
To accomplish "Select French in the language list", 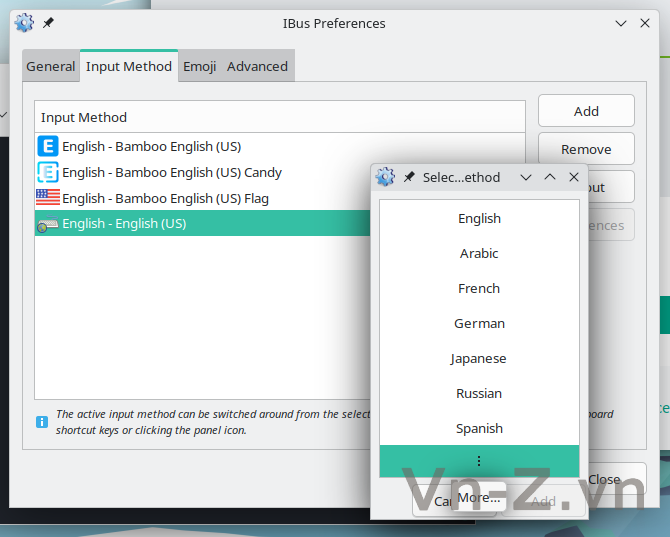I will [479, 288].
